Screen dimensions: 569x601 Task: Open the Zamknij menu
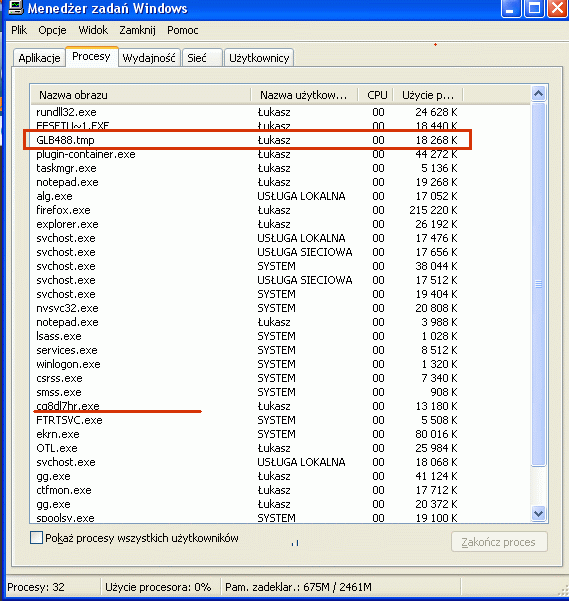137,30
